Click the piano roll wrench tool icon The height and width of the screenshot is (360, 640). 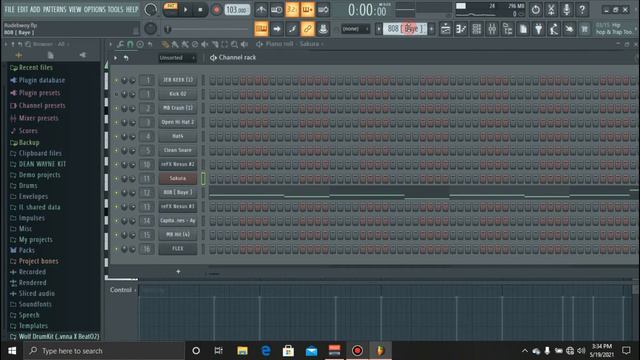pyautogui.click(x=120, y=44)
